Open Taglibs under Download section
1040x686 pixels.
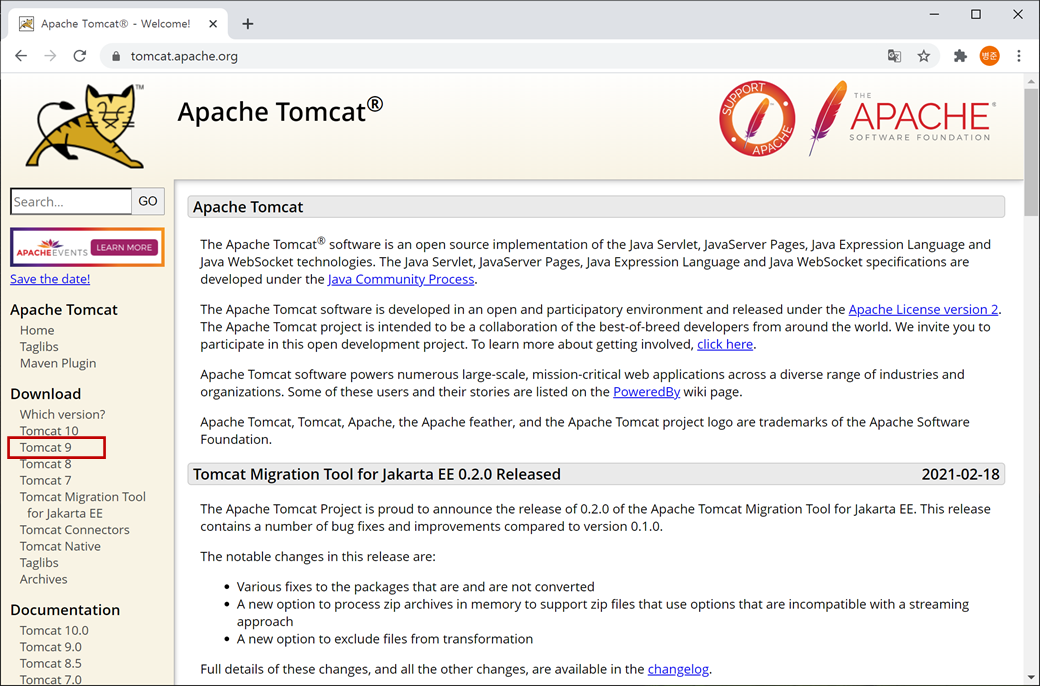point(39,563)
